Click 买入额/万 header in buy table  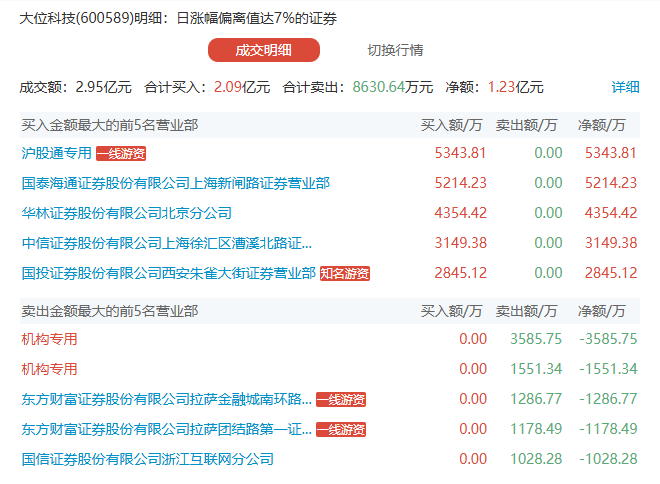point(451,125)
